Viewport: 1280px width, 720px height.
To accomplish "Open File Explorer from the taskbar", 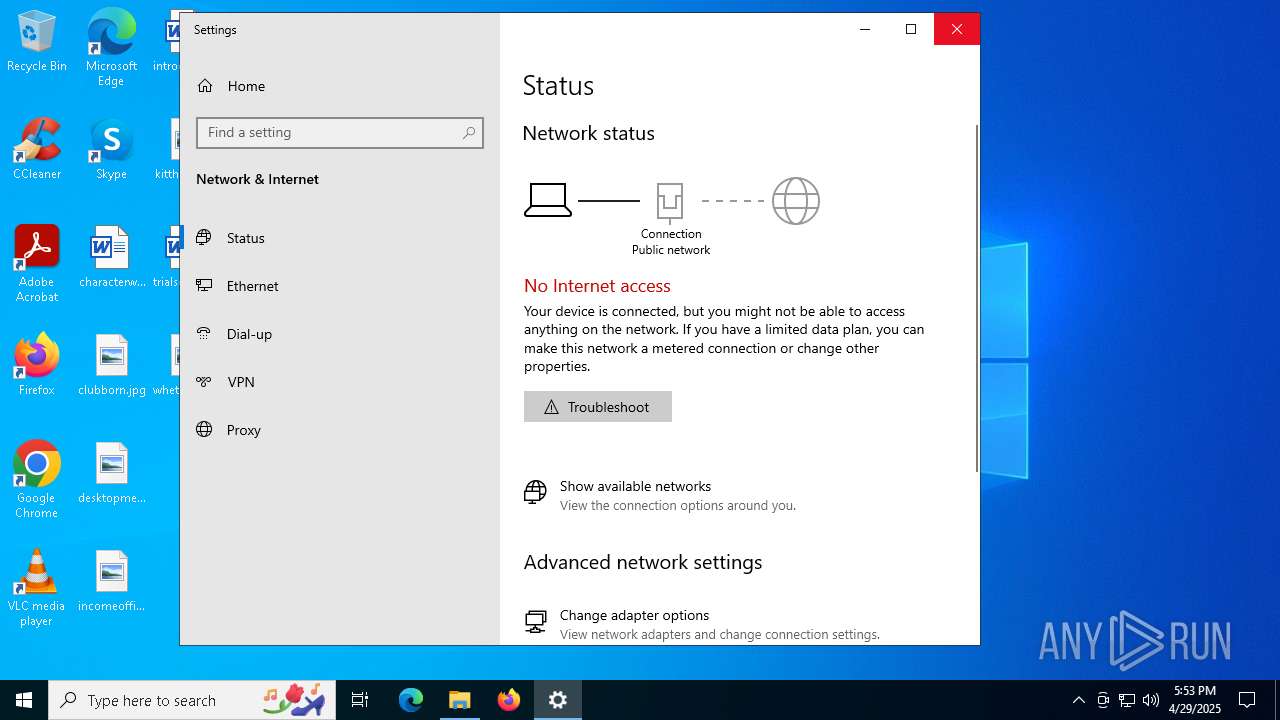I will pyautogui.click(x=460, y=700).
